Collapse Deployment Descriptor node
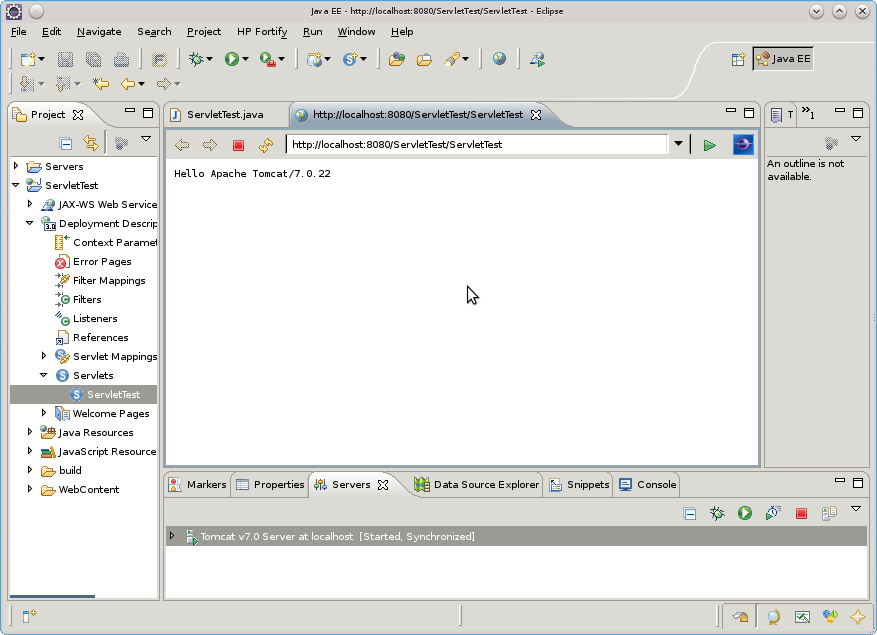 (x=30, y=223)
